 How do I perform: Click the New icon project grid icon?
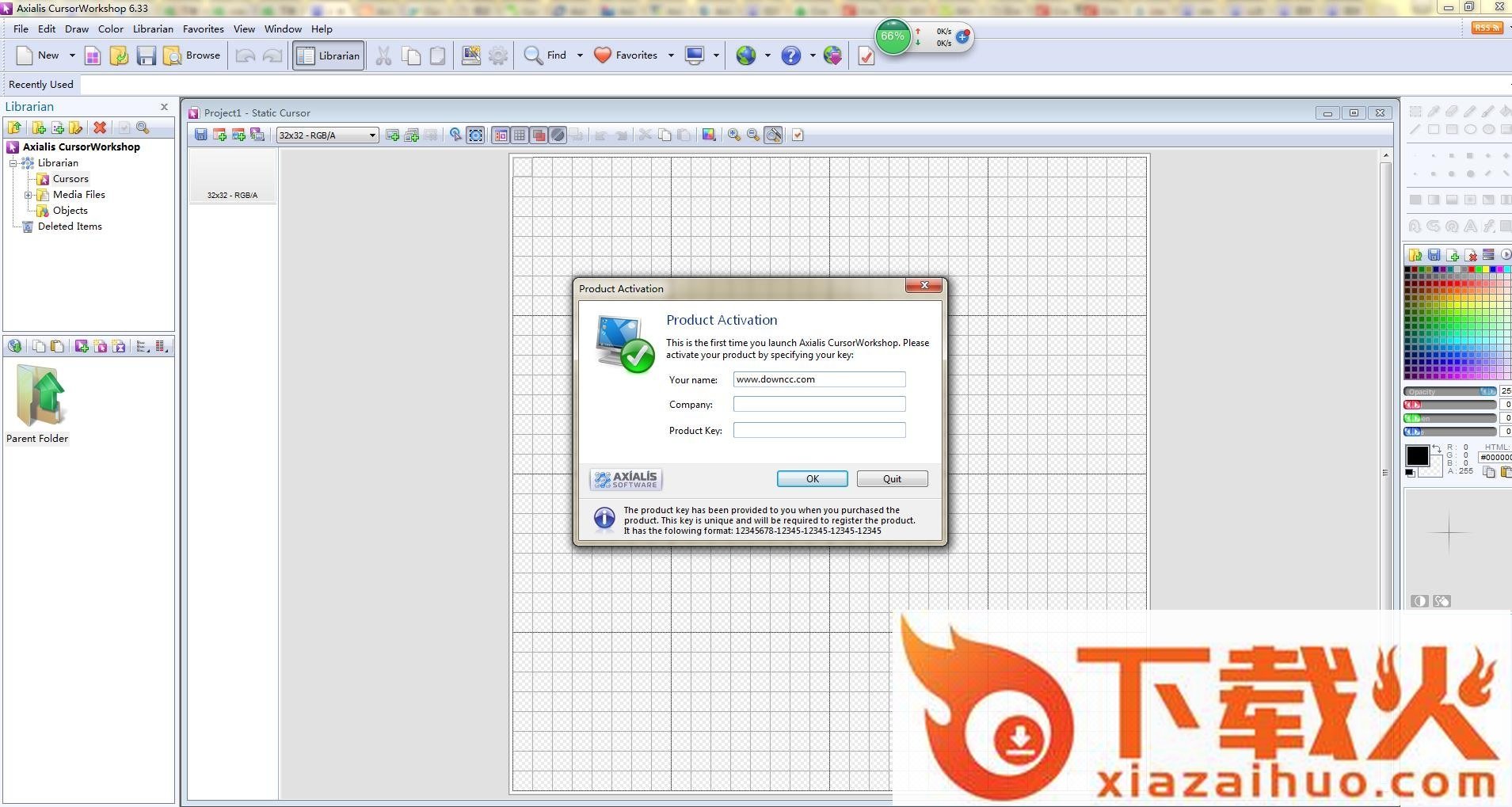coord(93,55)
